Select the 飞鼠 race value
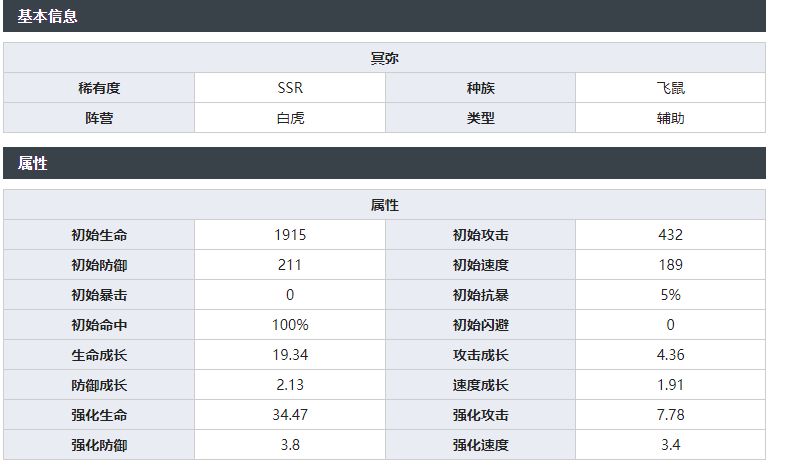The image size is (792, 472). [x=670, y=88]
